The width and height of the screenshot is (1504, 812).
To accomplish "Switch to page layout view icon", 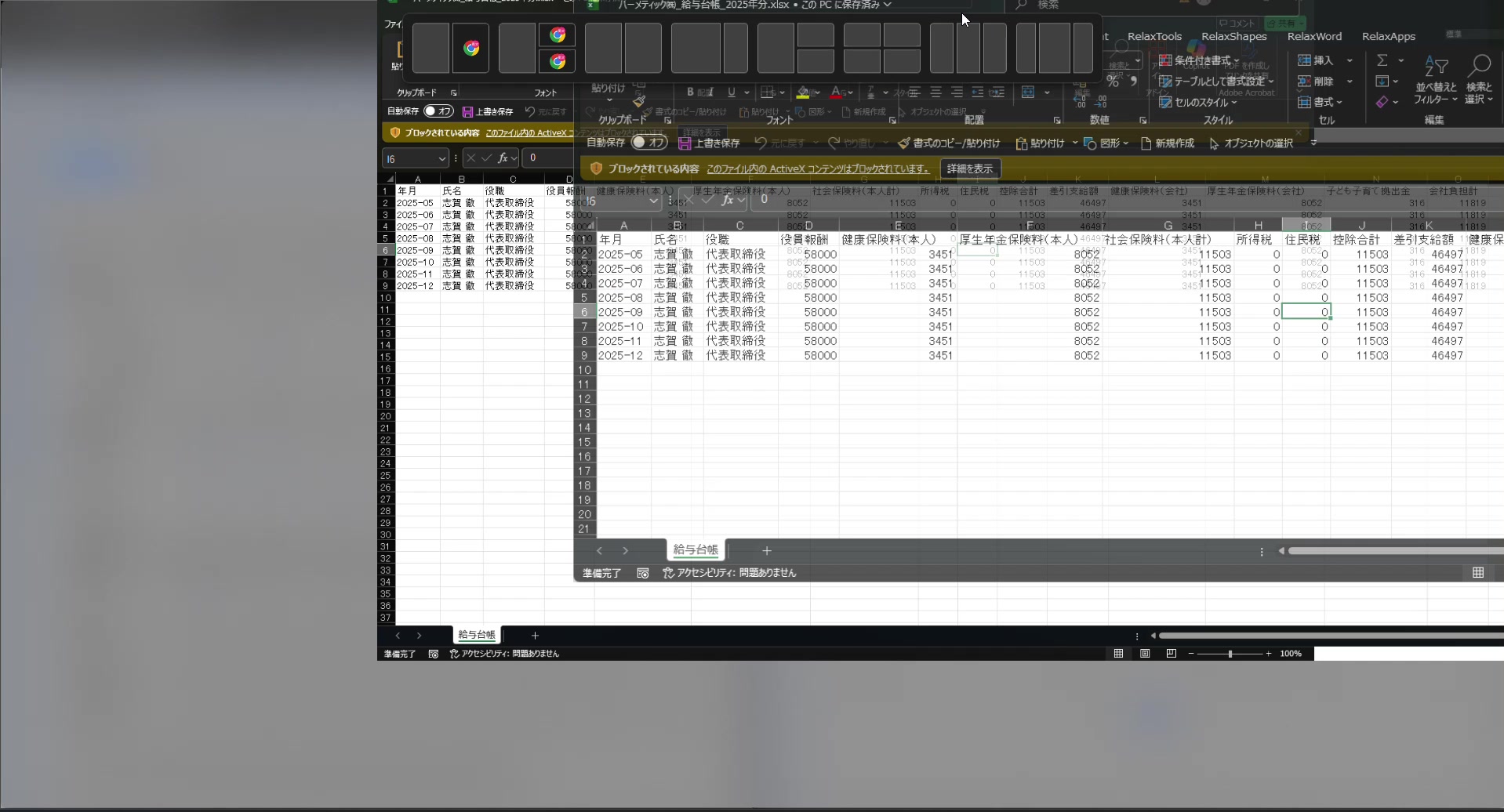I will 1145,654.
